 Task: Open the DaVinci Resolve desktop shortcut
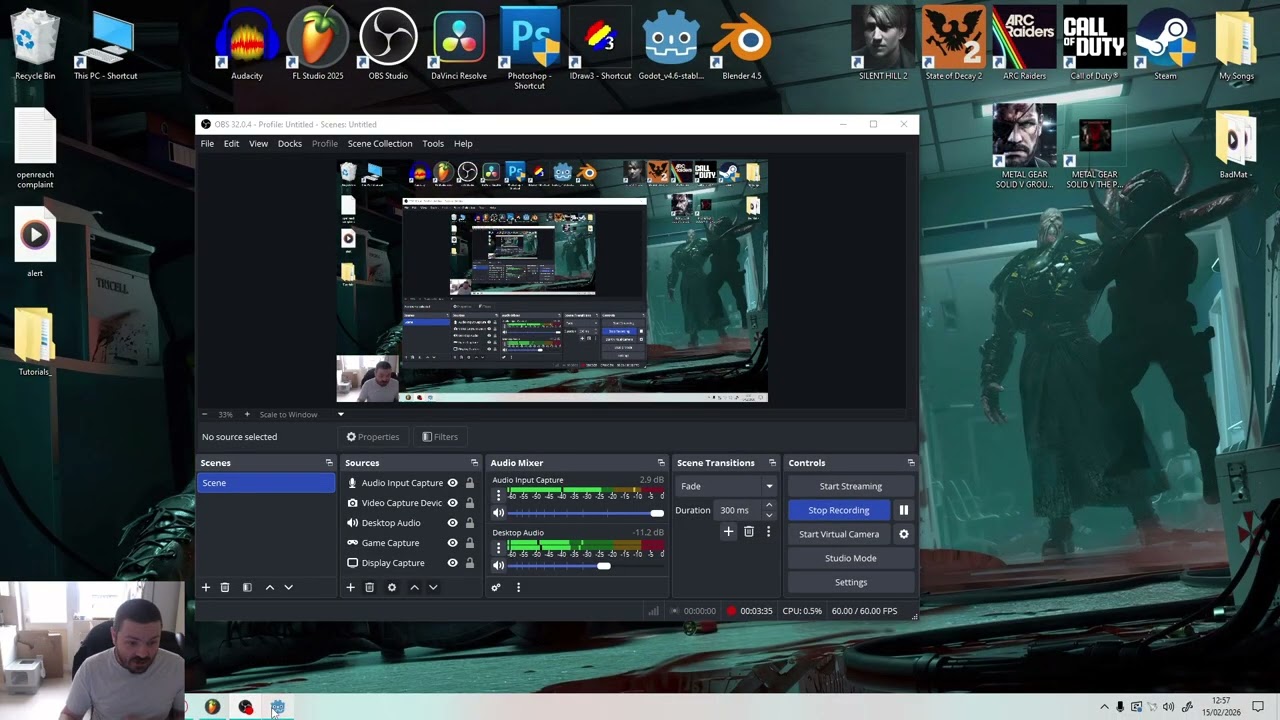459,45
